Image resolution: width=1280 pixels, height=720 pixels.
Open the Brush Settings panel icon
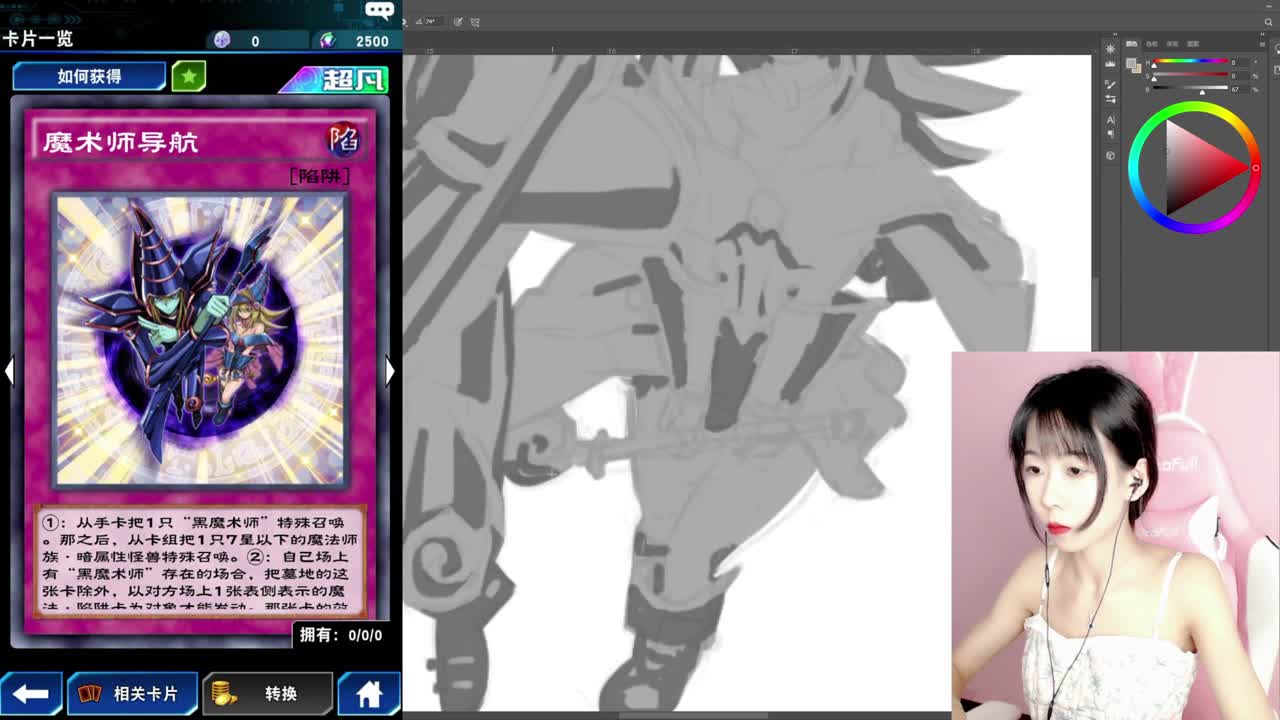click(x=1110, y=49)
